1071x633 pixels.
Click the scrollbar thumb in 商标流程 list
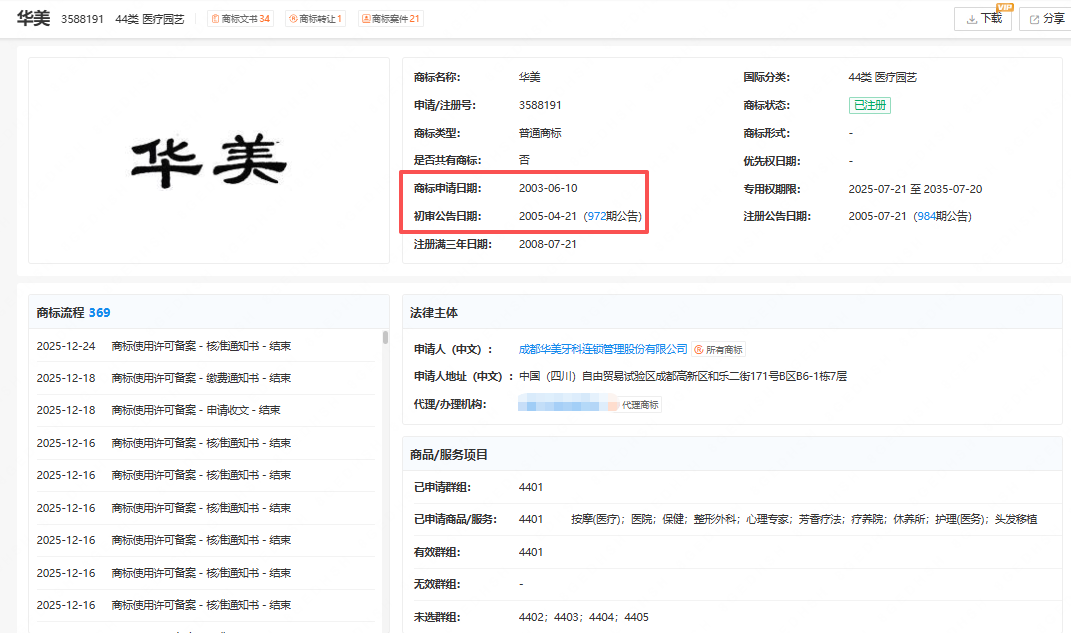tap(385, 337)
